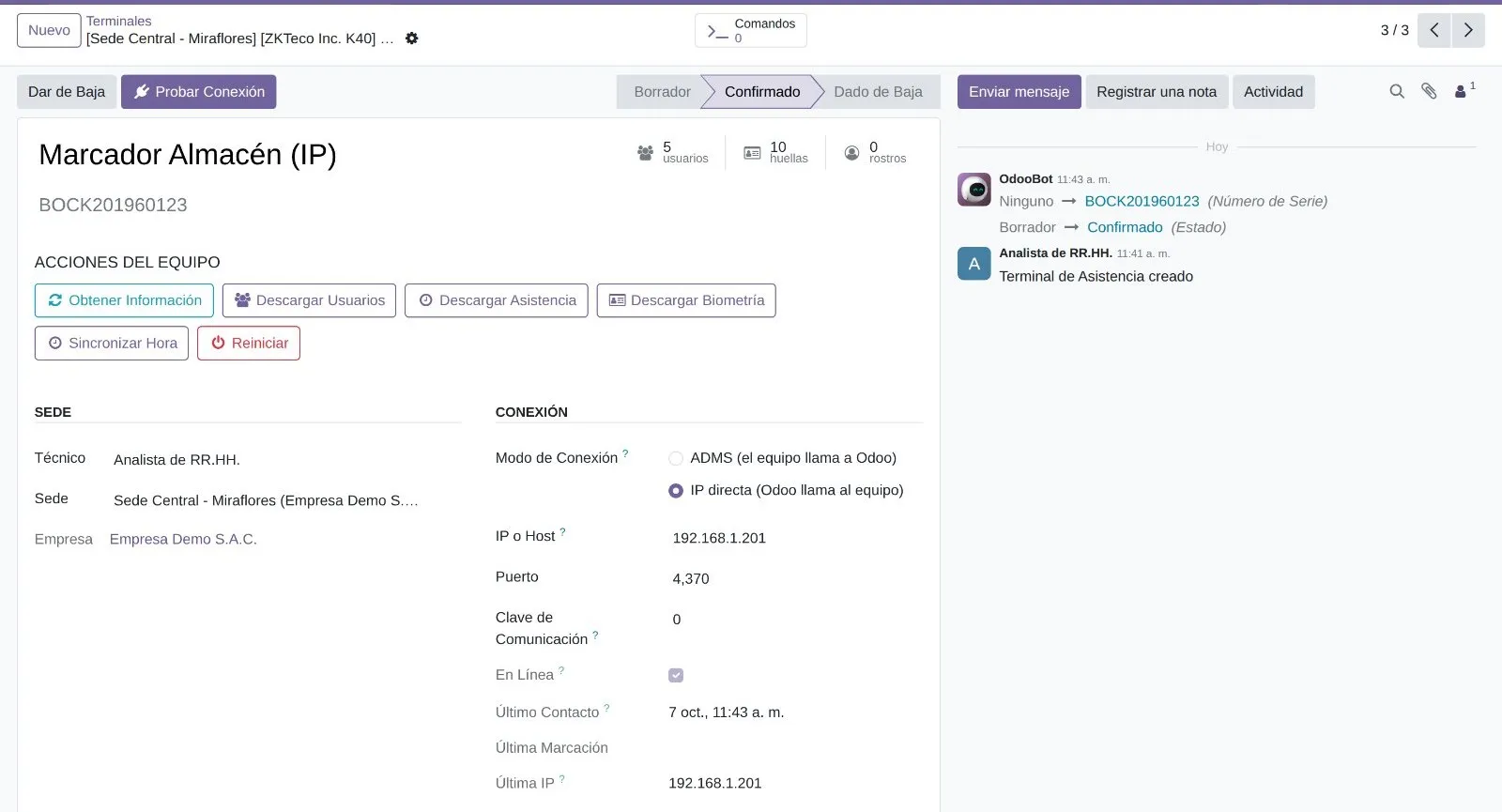This screenshot has width=1502, height=812.
Task: Click the Dar de Baja button
Action: click(67, 92)
